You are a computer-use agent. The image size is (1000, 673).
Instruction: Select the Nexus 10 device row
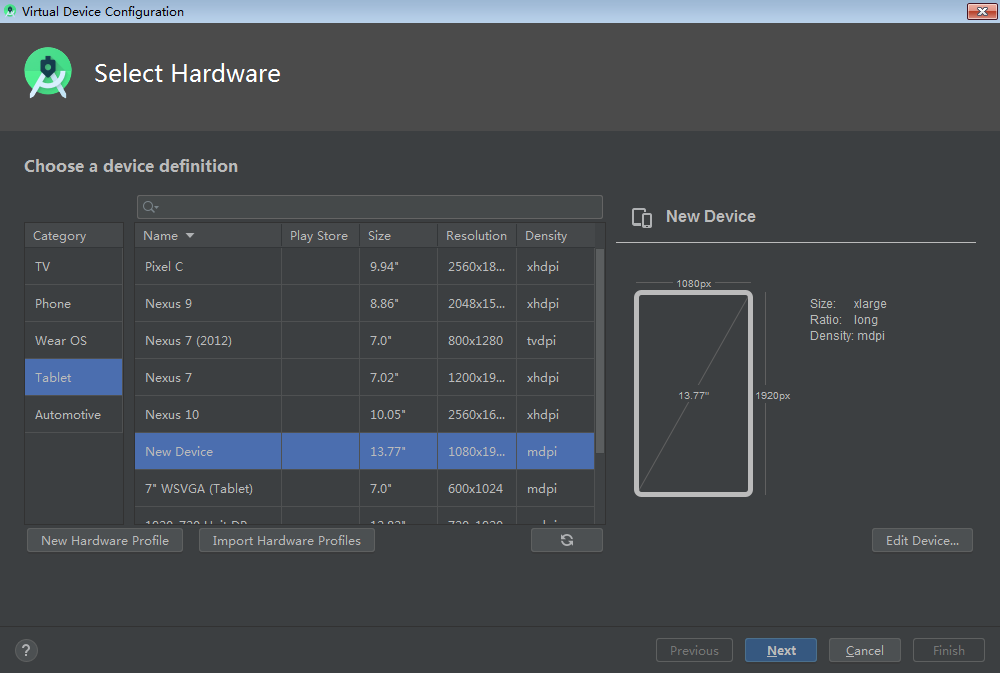coord(365,414)
